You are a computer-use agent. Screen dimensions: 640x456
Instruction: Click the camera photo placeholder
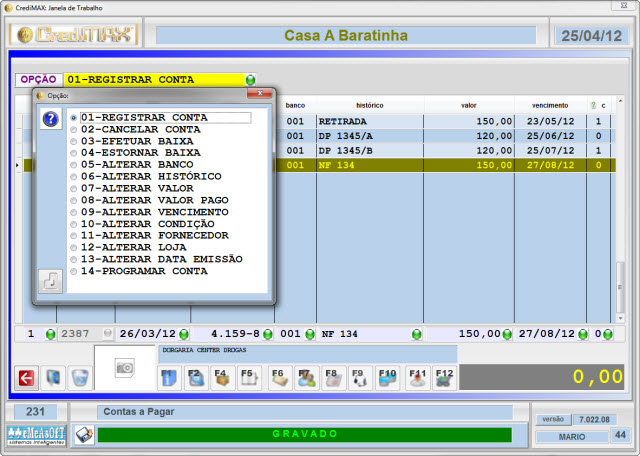[125, 368]
